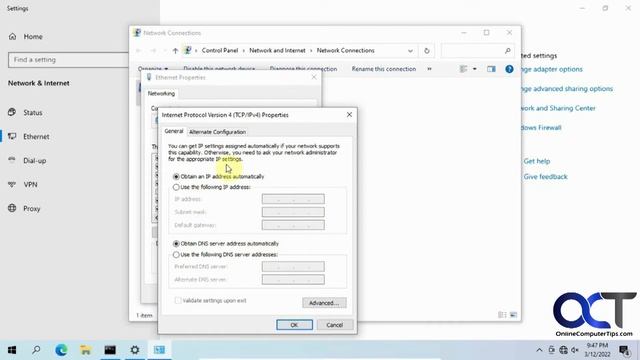
Task: Select Obtain DNS server address automatically
Action: coord(226,244)
